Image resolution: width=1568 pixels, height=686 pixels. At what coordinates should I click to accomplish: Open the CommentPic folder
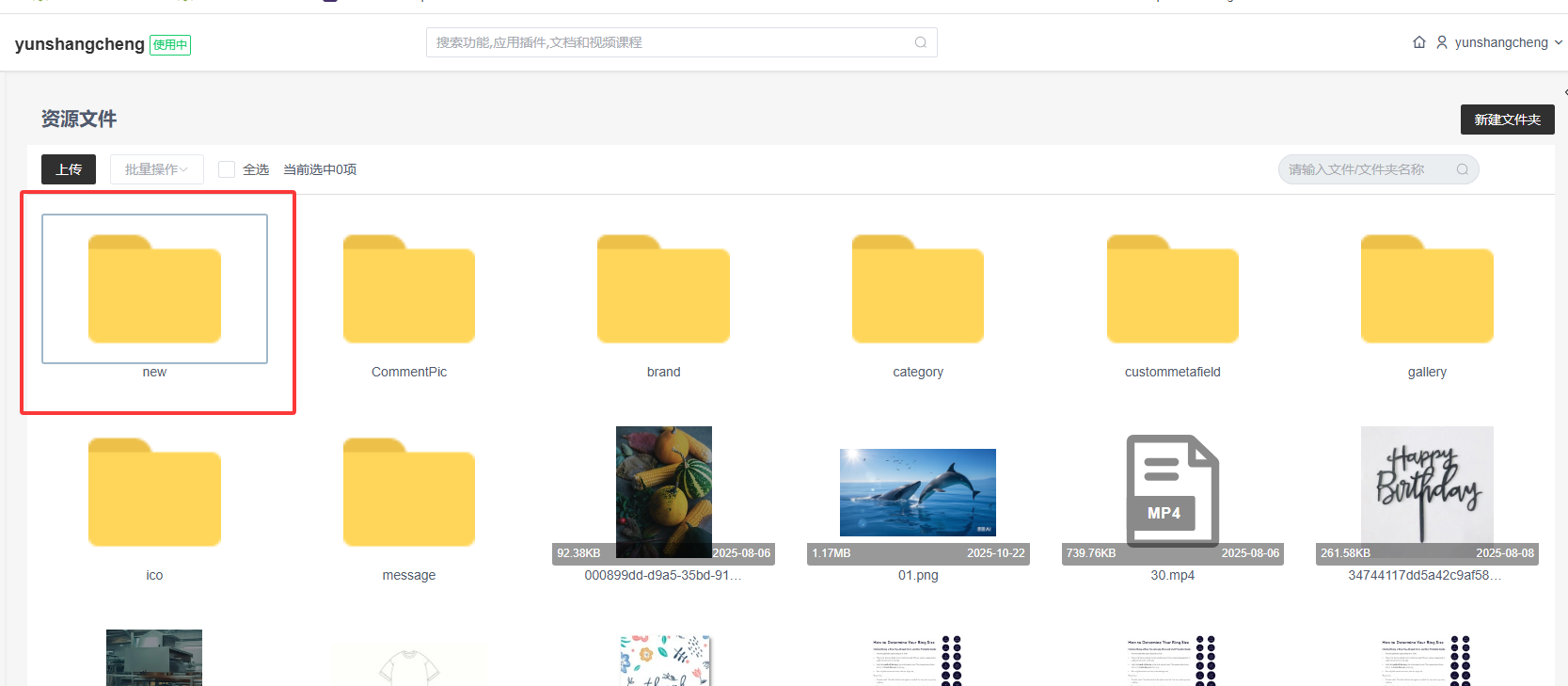point(408,290)
